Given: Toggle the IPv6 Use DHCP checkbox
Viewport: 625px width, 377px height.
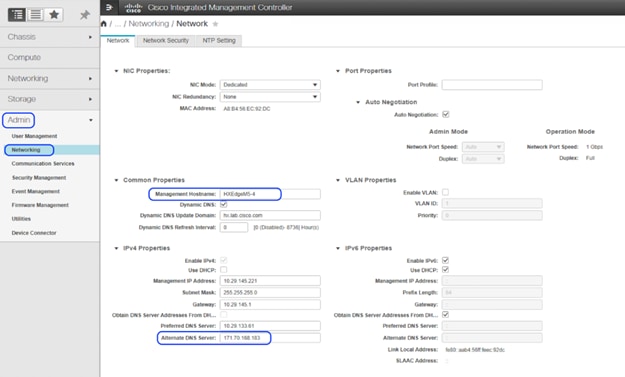Looking at the screenshot, I should [446, 270].
